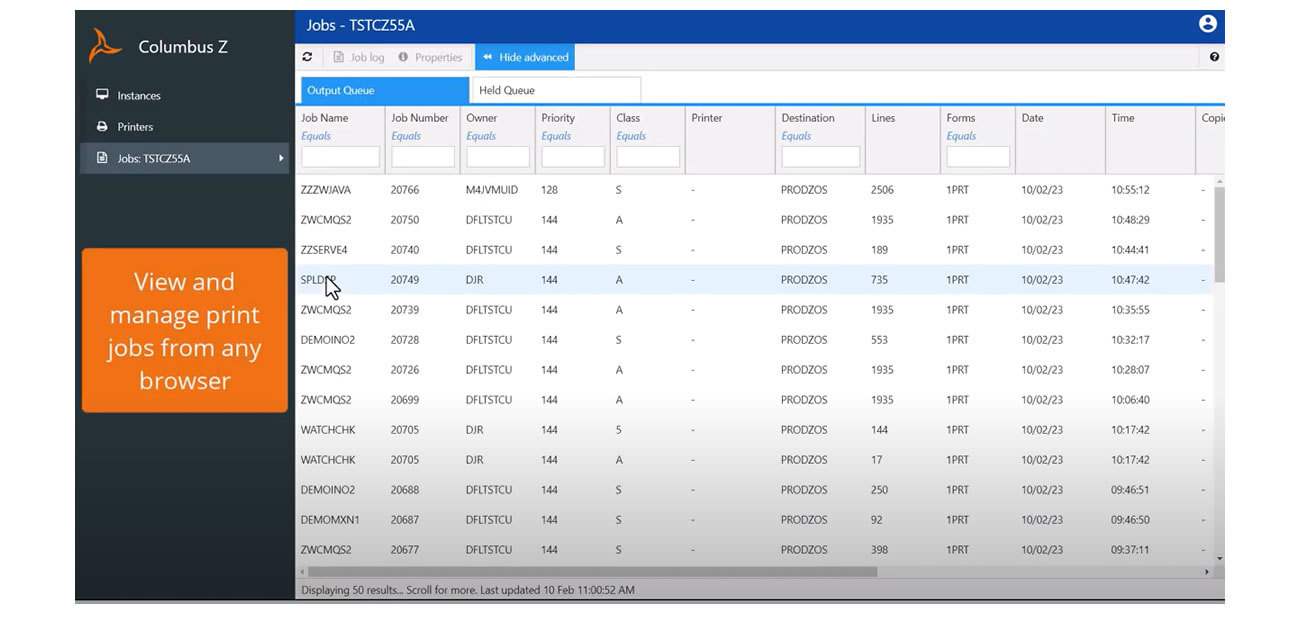The image size is (1300, 620).
Task: Click the refresh jobs icon
Action: 309,57
